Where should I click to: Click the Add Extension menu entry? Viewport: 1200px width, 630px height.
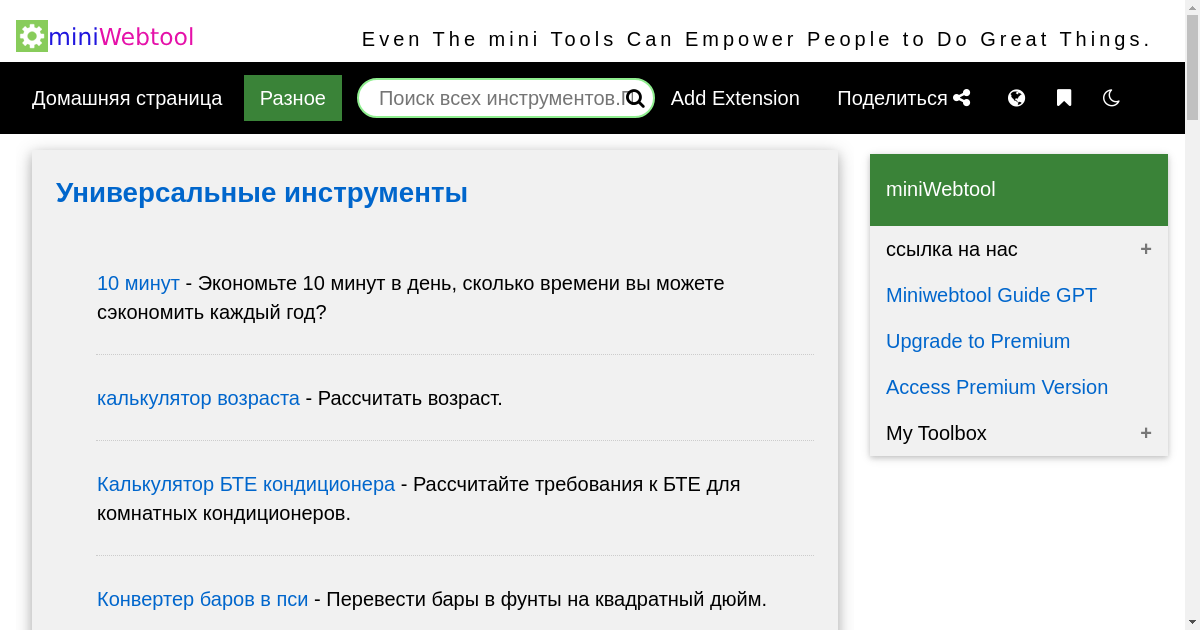coord(735,98)
